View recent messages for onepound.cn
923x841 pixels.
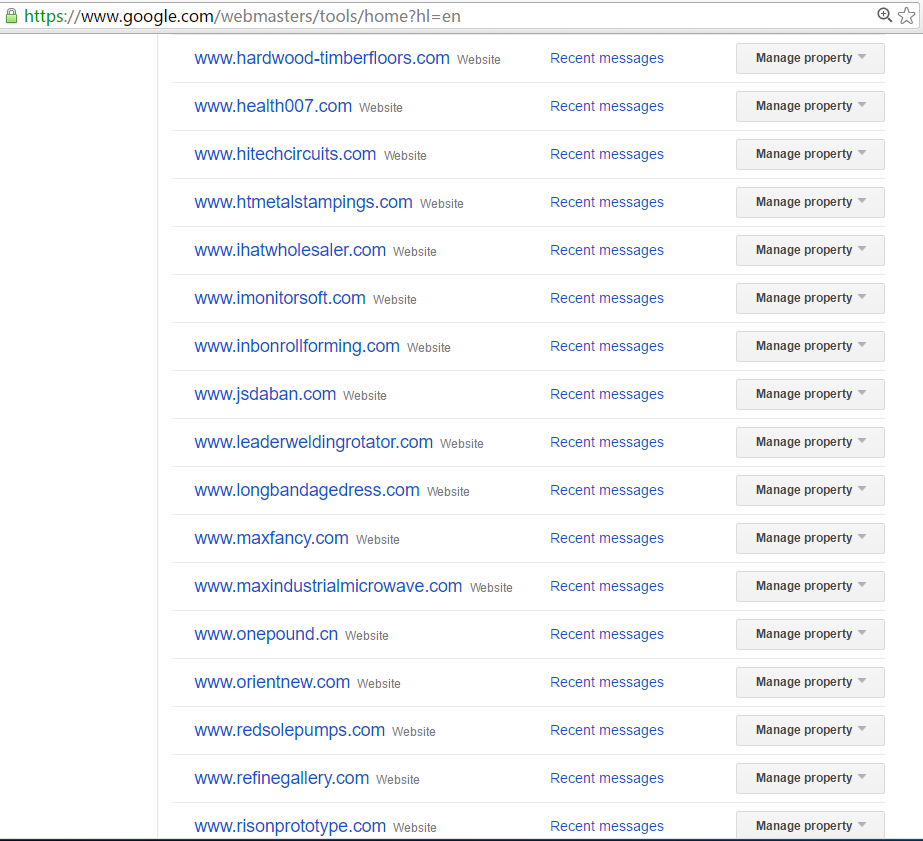coord(607,634)
